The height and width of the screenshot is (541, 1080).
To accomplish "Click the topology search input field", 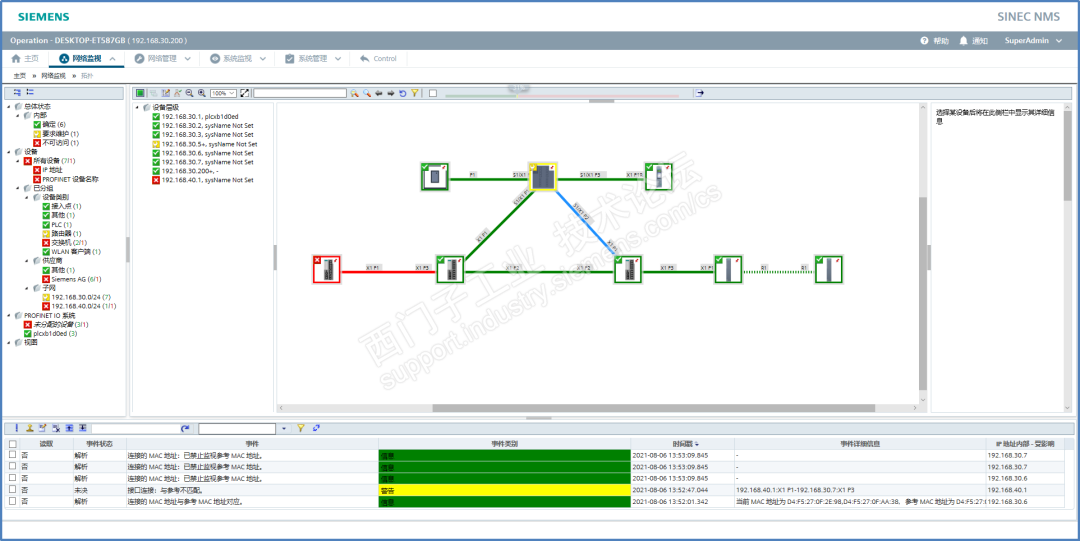I will point(300,93).
